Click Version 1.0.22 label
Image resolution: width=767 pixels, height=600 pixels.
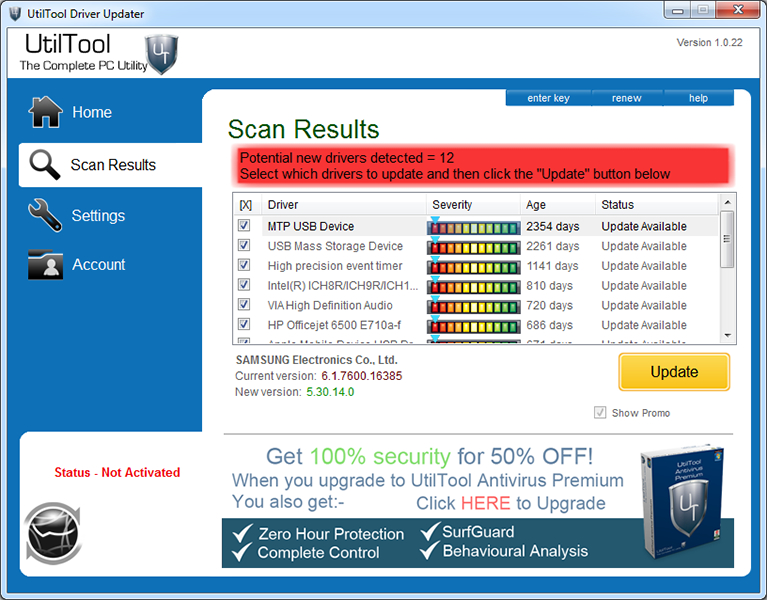point(709,43)
